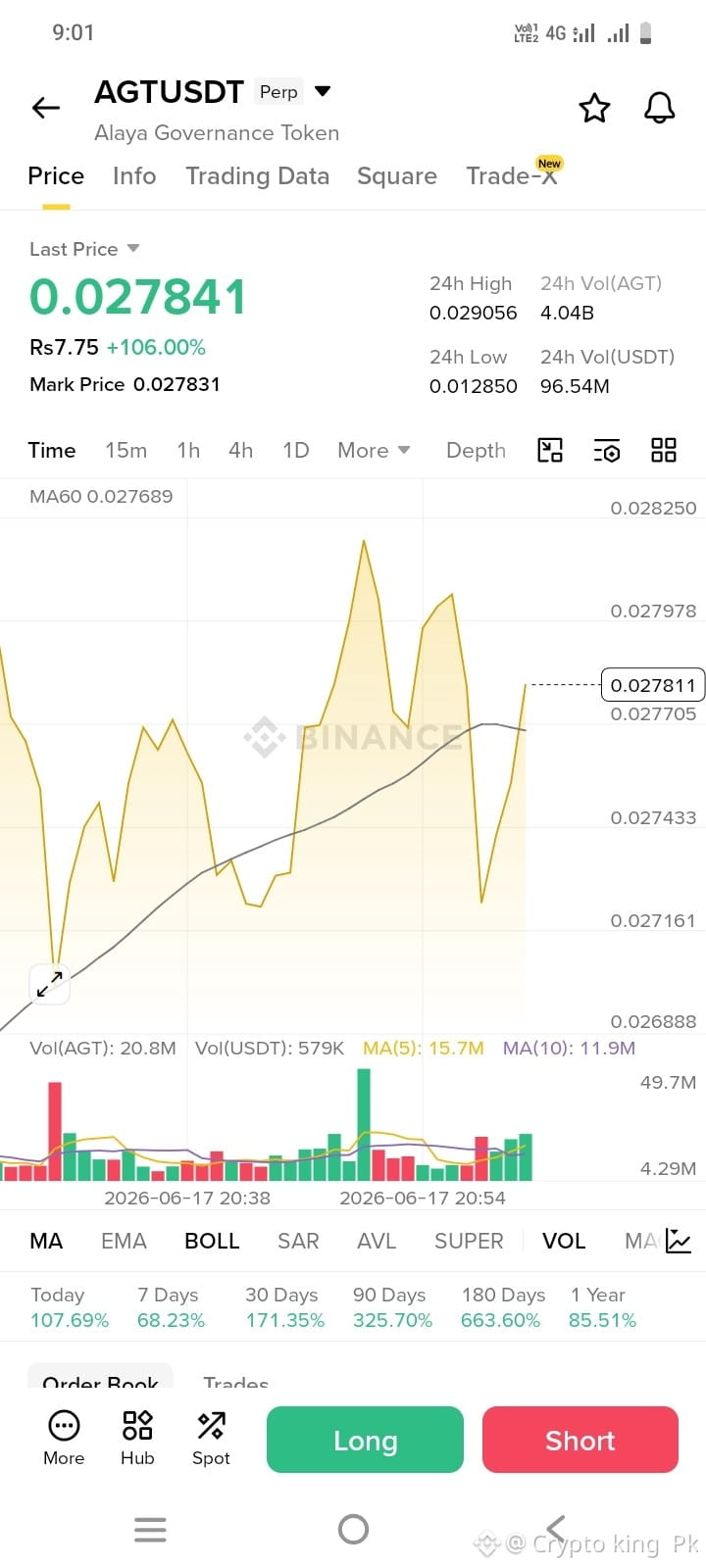Screen dimensions: 706x1568
Task: Add AGTUSDT to favorites with star icon
Action: [594, 108]
